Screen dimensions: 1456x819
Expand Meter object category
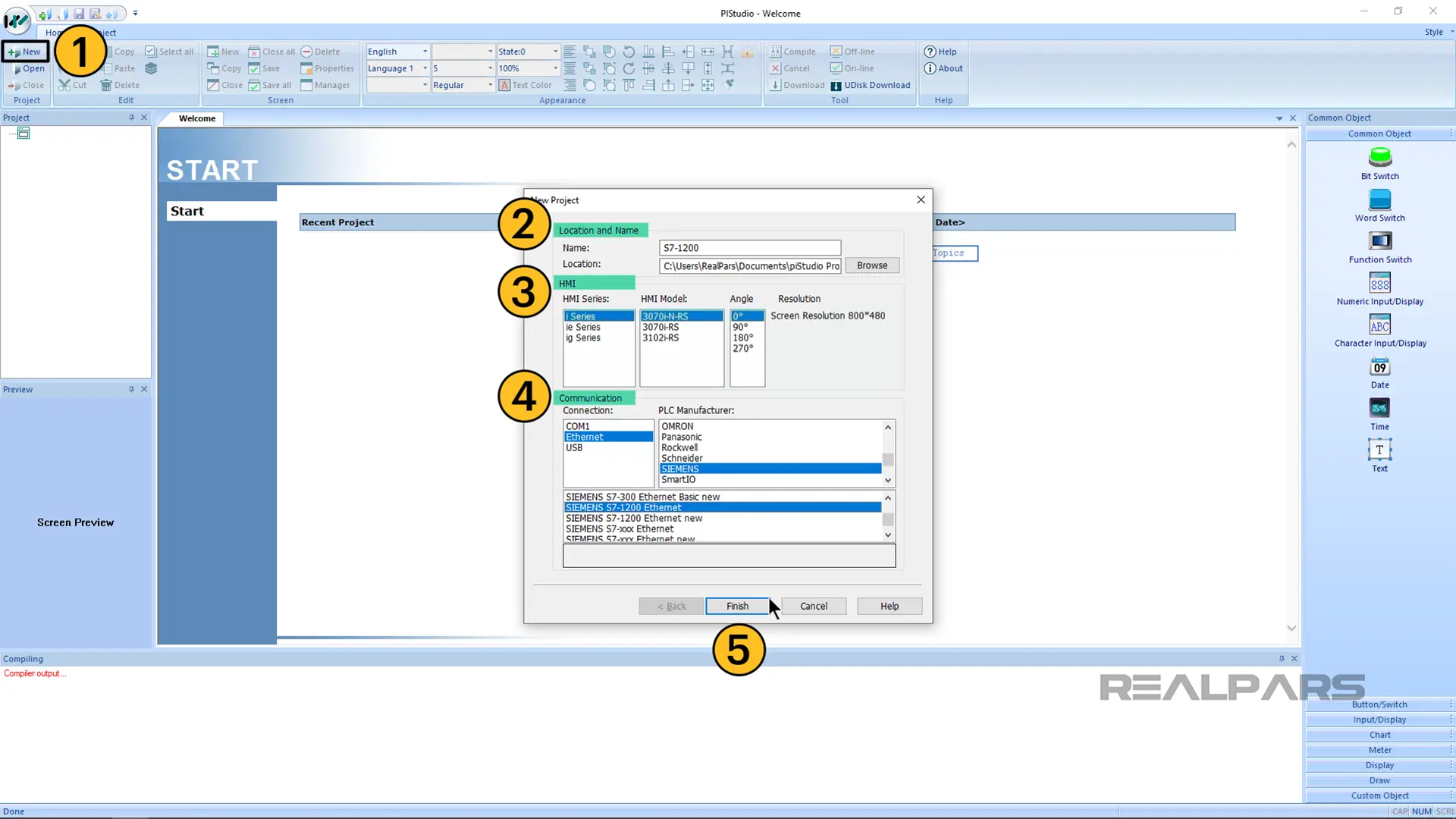click(1379, 750)
